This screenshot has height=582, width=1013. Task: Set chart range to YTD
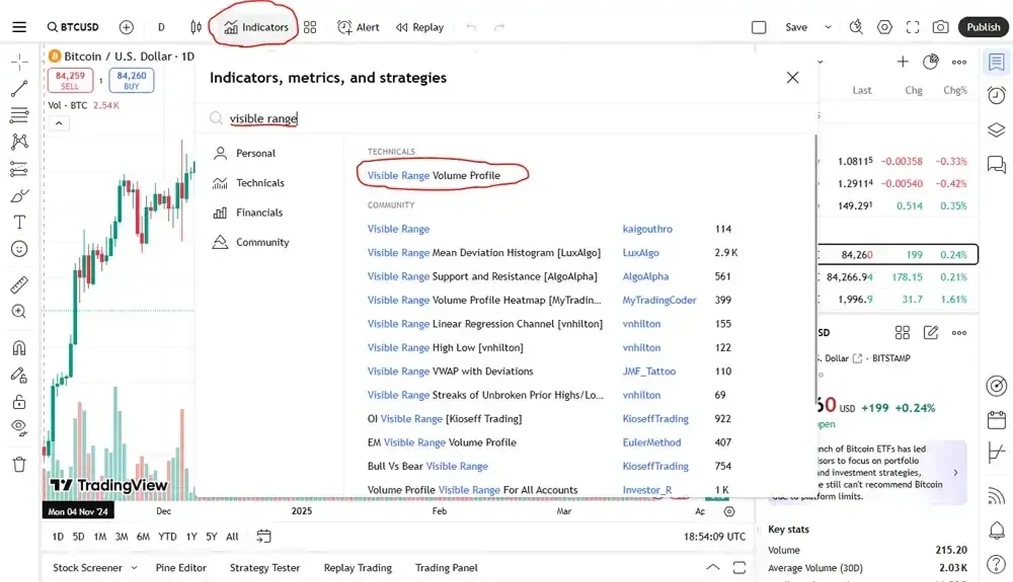167,536
